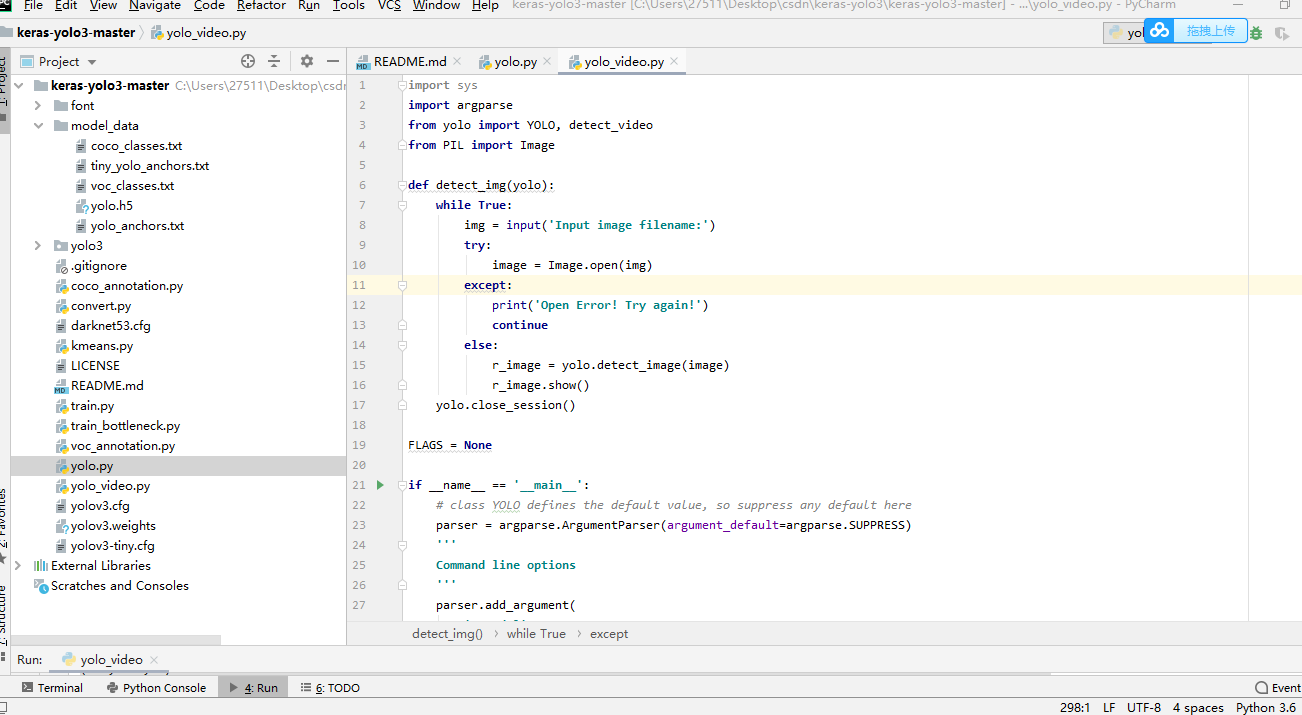Screen dimensions: 1302x715
Task: Open the Navigate menu
Action: tap(155, 5)
